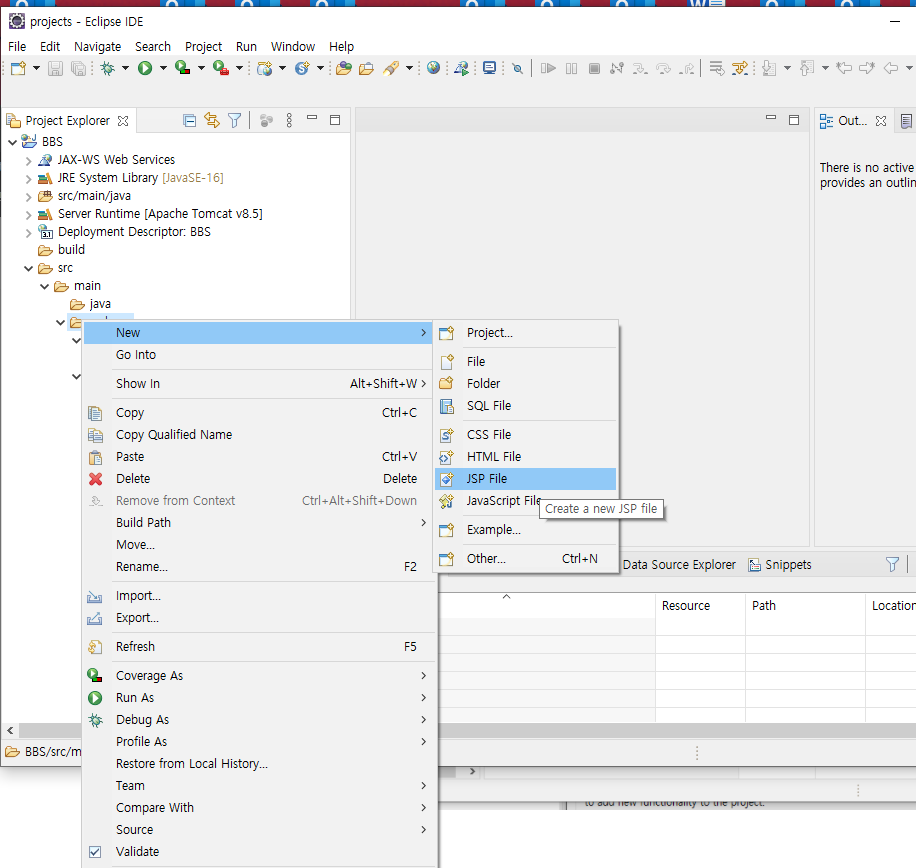Click the Resource column header
916x868 pixels.
[700, 606]
